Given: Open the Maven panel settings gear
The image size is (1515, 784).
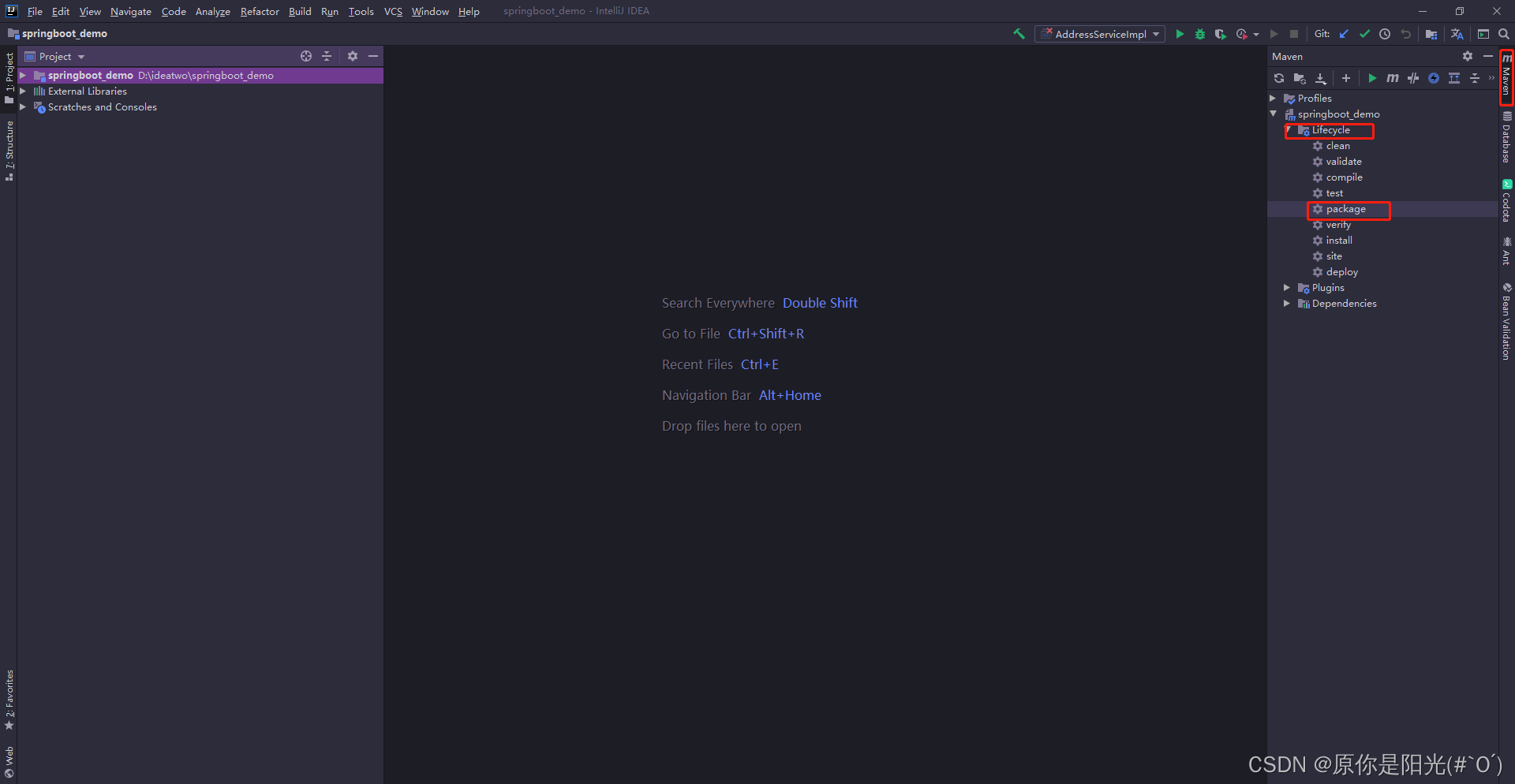Looking at the screenshot, I should click(x=1468, y=56).
